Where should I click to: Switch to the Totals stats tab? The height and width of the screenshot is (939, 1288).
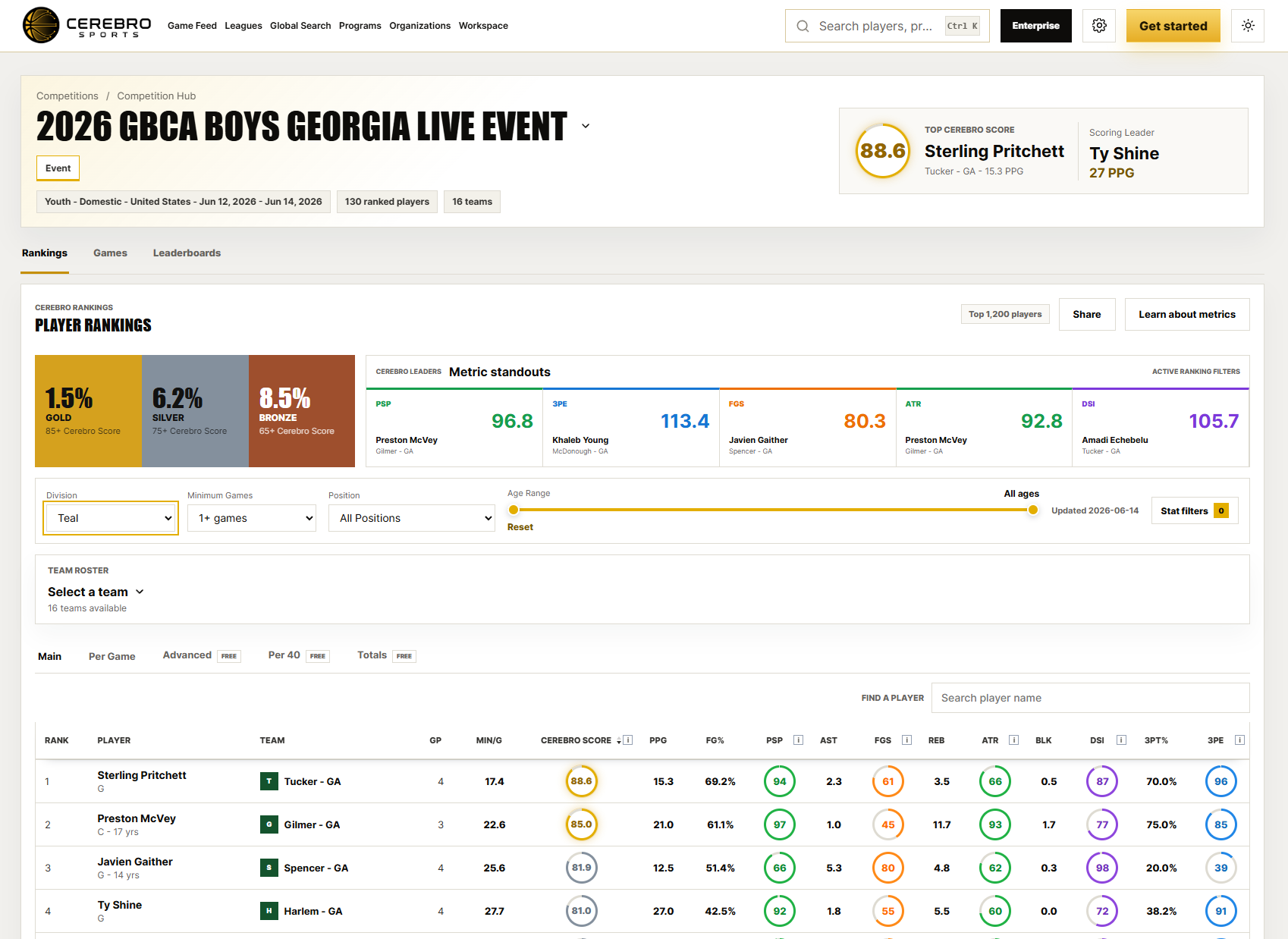pos(386,655)
